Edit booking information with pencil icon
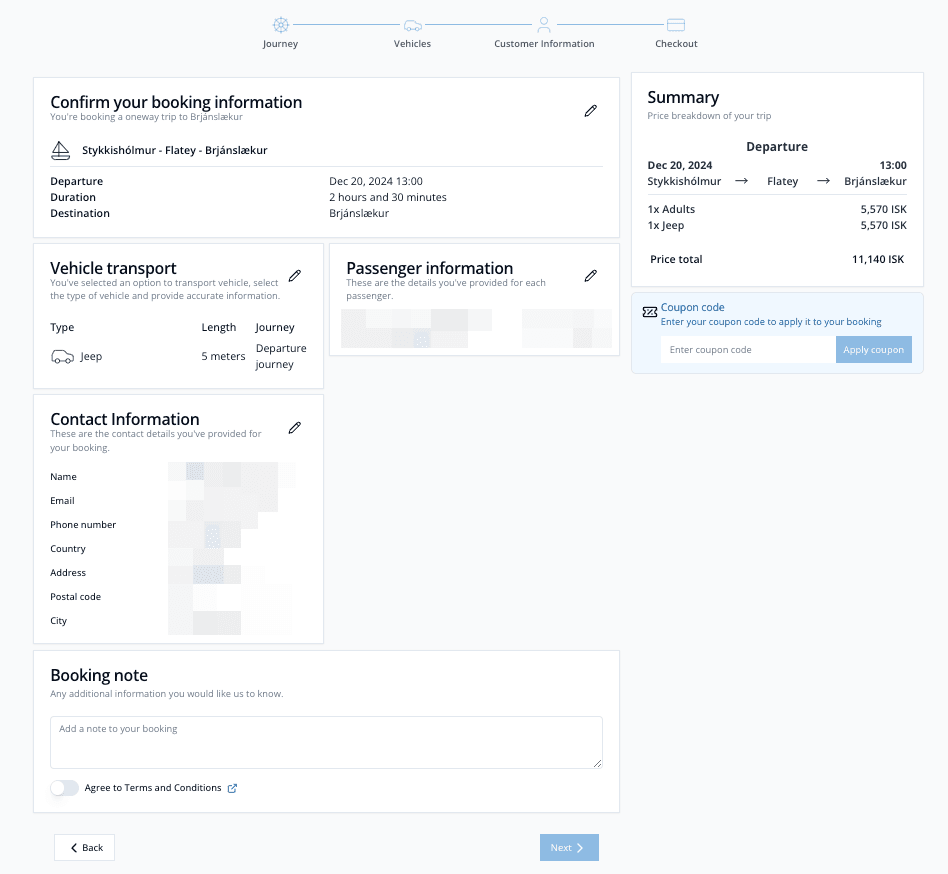 [x=591, y=111]
